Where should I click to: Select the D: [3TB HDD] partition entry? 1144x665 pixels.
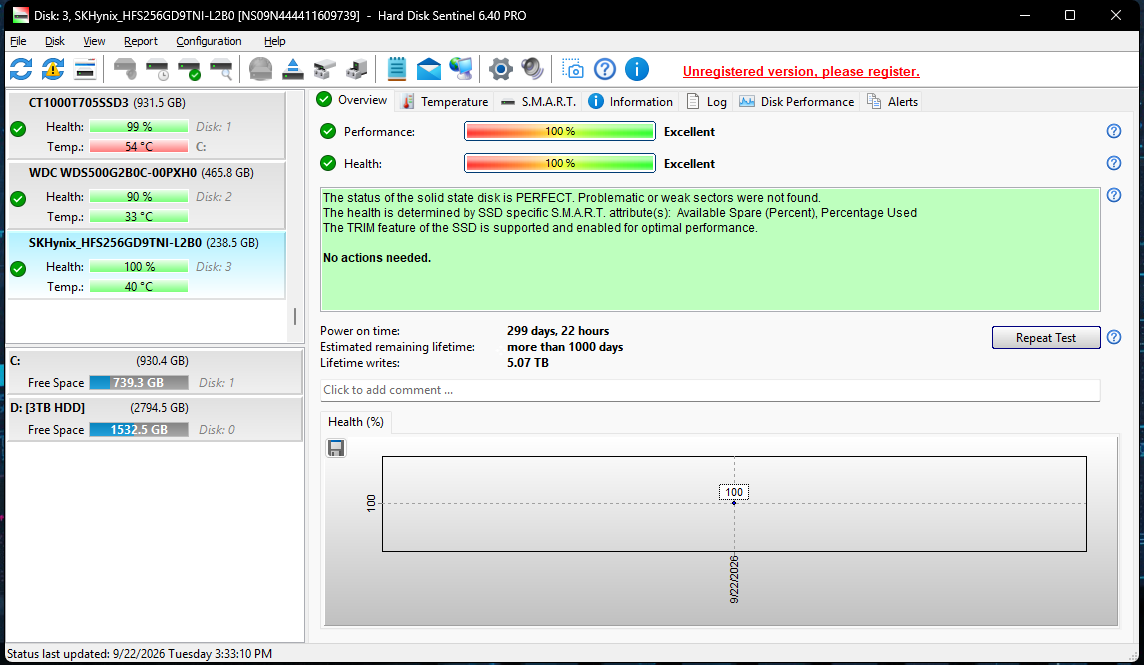155,419
